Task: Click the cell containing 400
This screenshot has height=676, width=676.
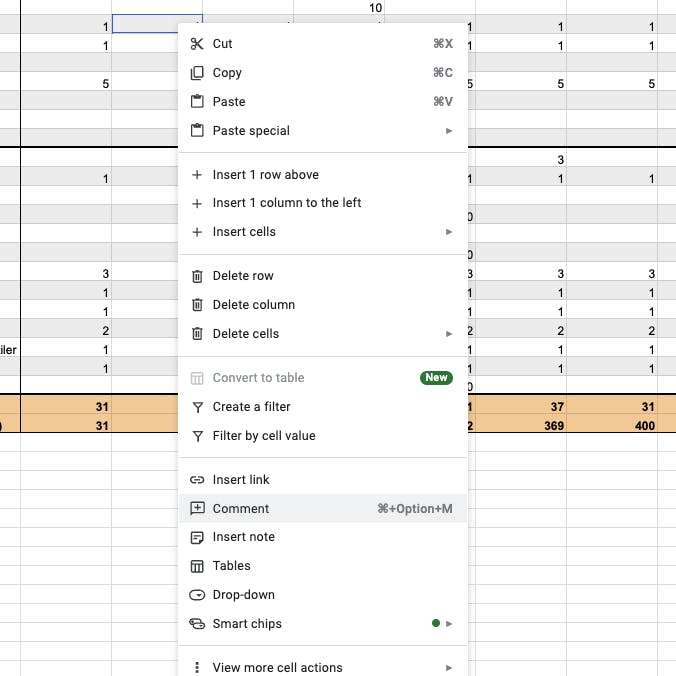Action: [620, 425]
